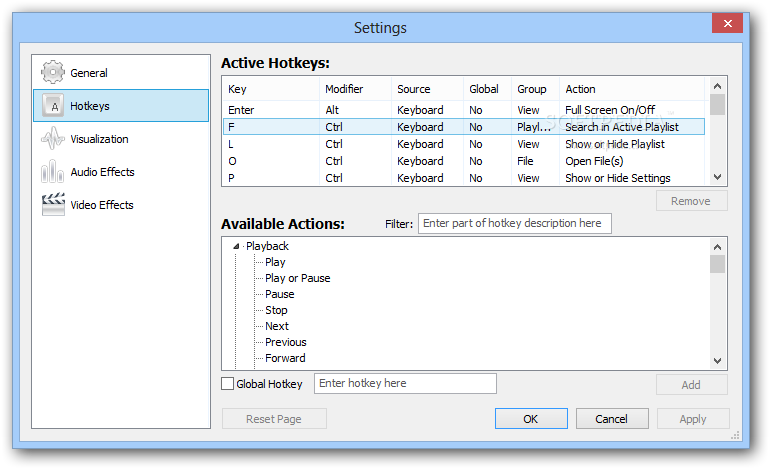Click the Filter hotkey description field
The height and width of the screenshot is (469, 770).
(x=515, y=223)
